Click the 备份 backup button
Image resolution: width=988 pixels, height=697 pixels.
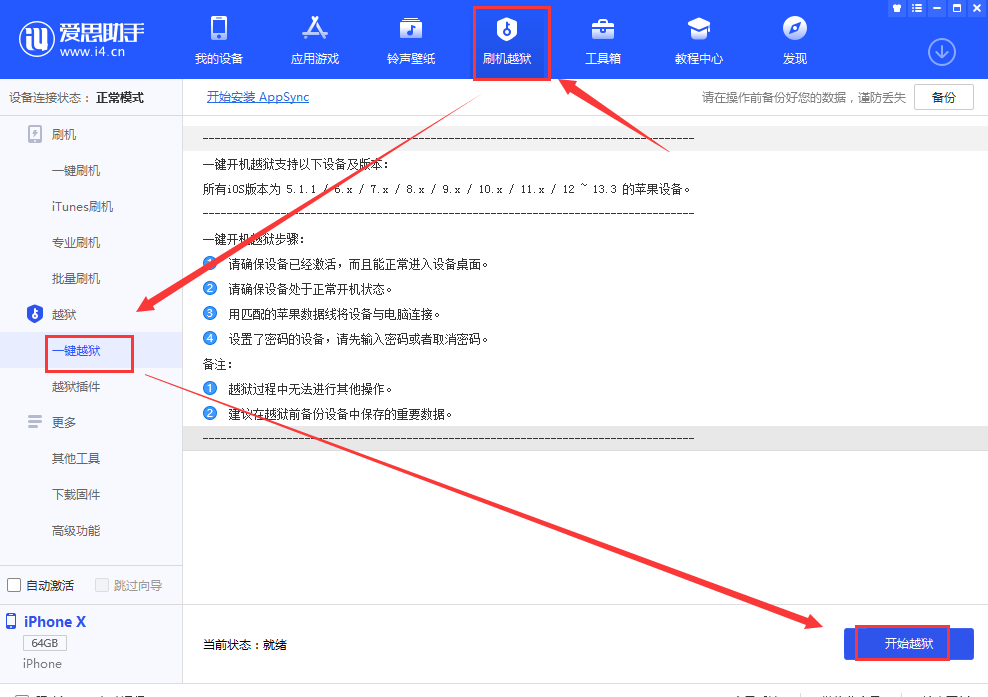pos(943,97)
